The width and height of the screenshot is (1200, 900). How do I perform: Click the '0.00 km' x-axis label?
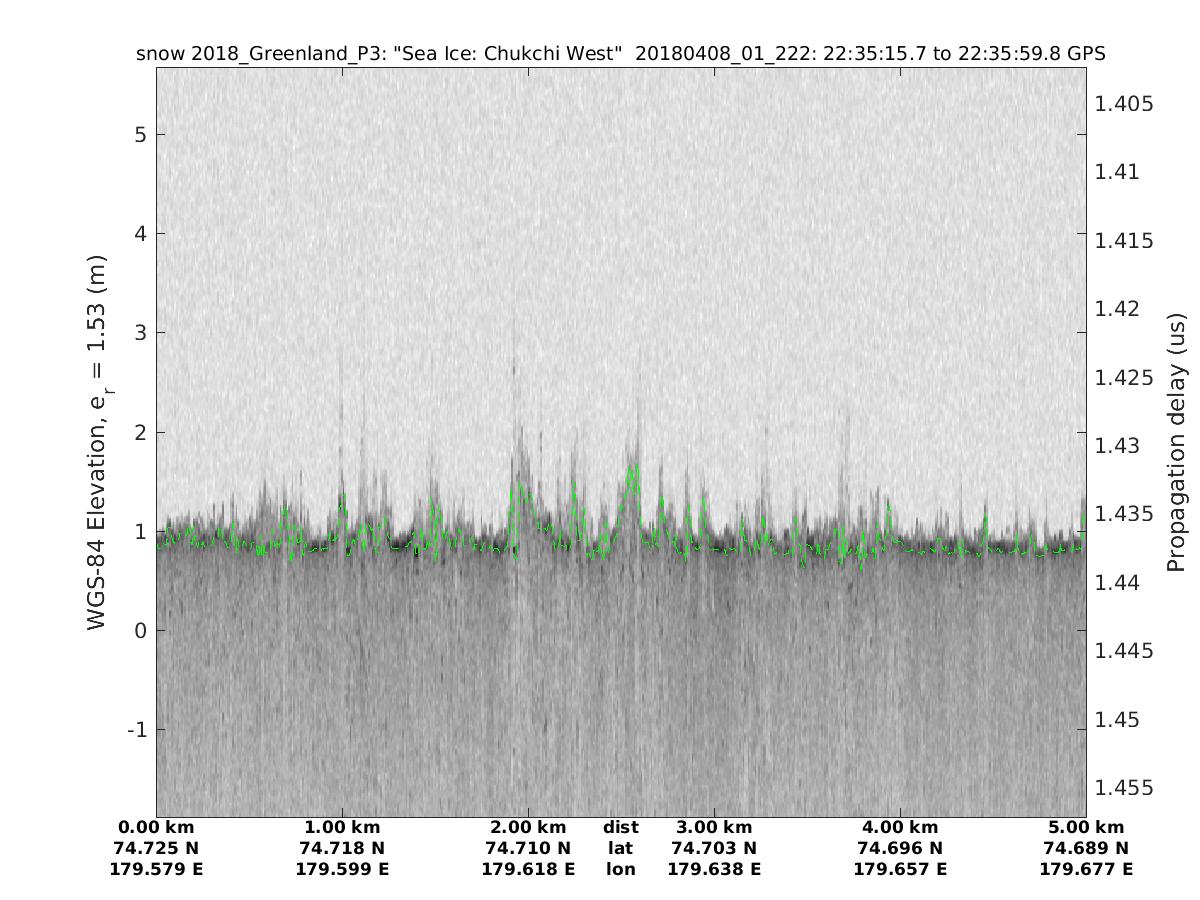point(156,828)
